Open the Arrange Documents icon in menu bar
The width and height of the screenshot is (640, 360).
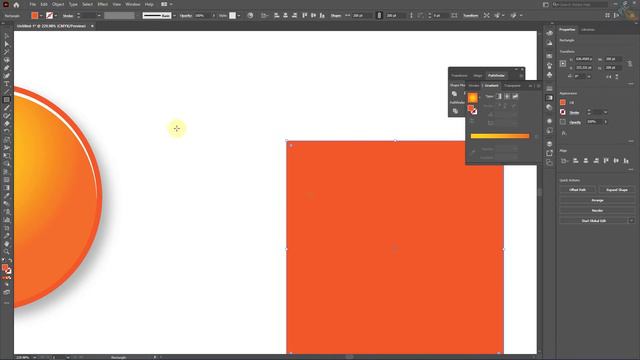click(x=164, y=4)
